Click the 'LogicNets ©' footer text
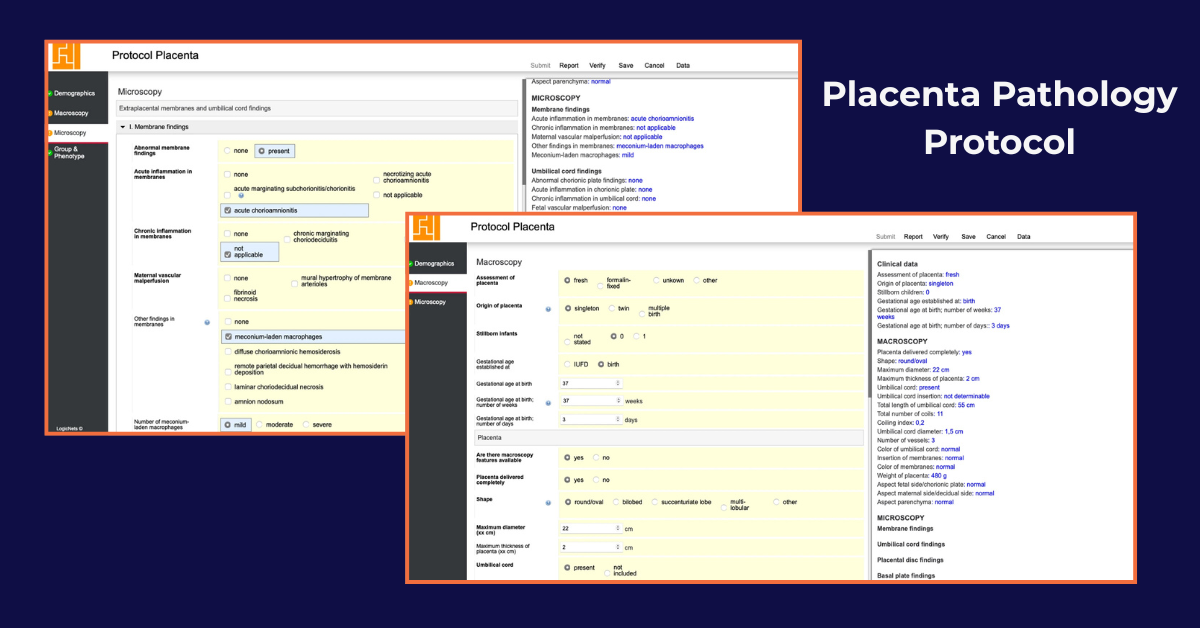This screenshot has width=1200, height=628. tap(70, 428)
